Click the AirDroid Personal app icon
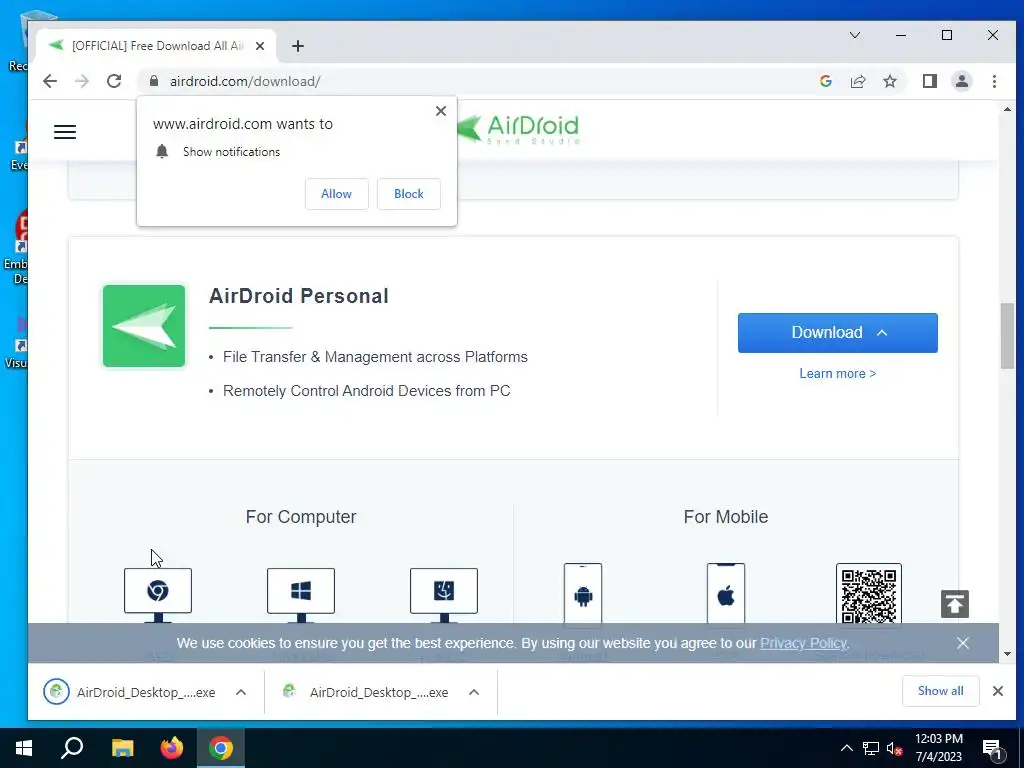The width and height of the screenshot is (1024, 768). [x=144, y=326]
